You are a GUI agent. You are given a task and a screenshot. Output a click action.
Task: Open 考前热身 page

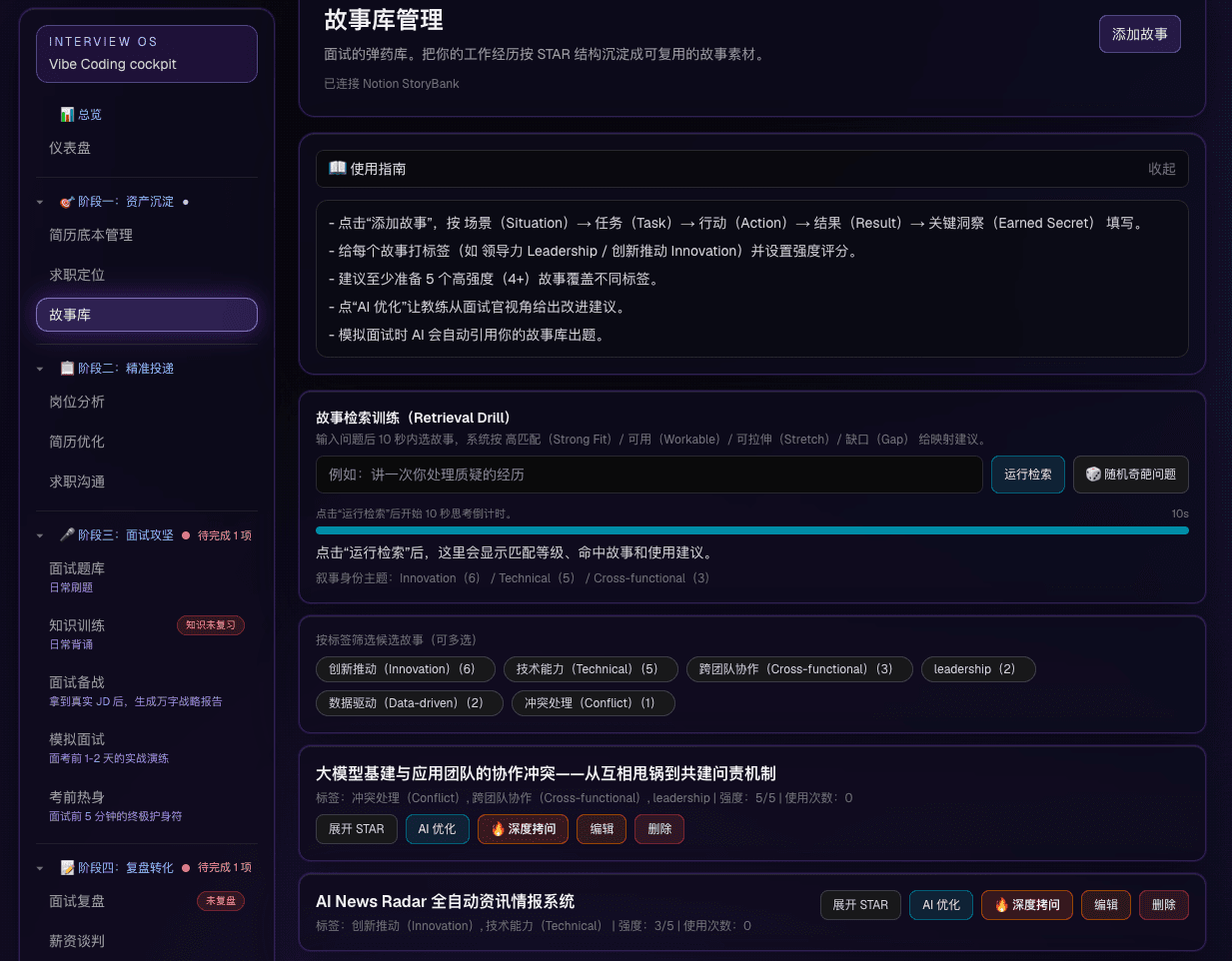click(147, 805)
